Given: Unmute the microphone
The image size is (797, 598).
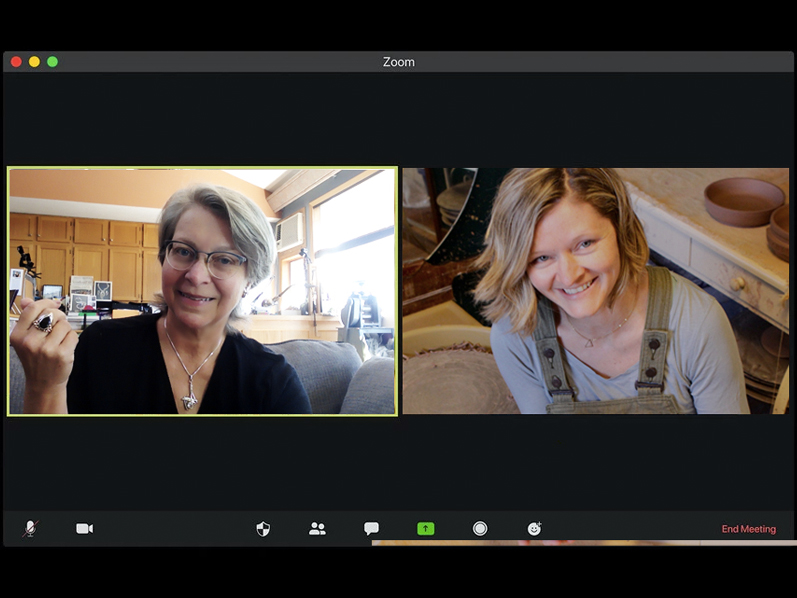Looking at the screenshot, I should click(x=30, y=529).
